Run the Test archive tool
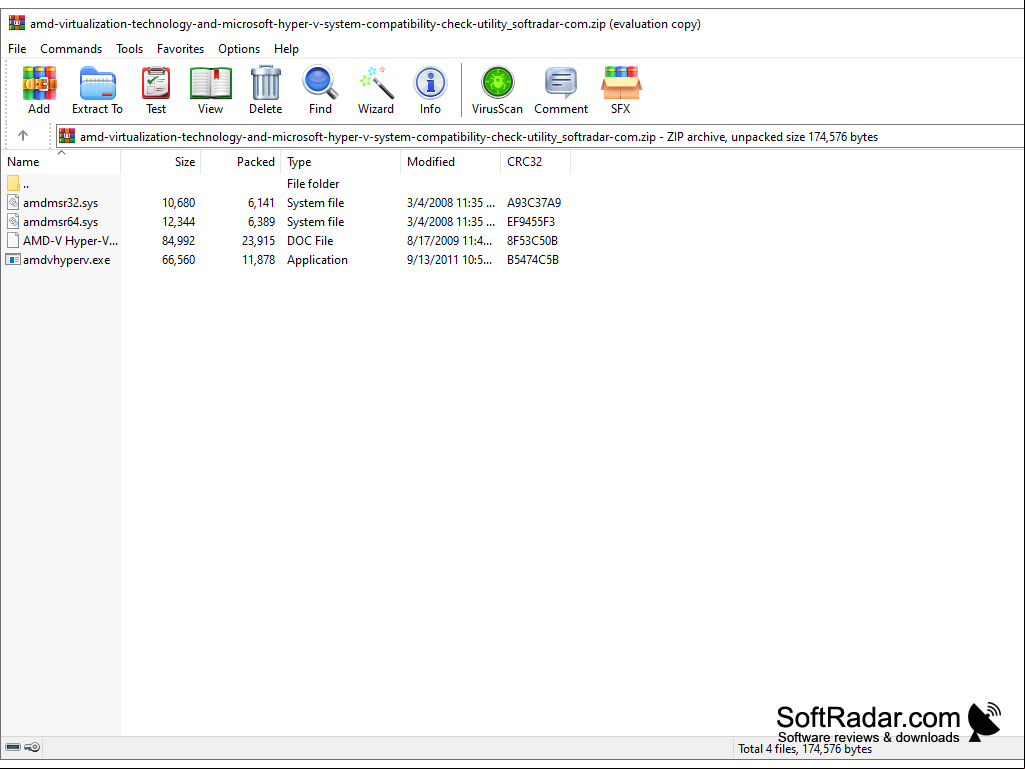This screenshot has width=1025, height=769. click(x=156, y=83)
